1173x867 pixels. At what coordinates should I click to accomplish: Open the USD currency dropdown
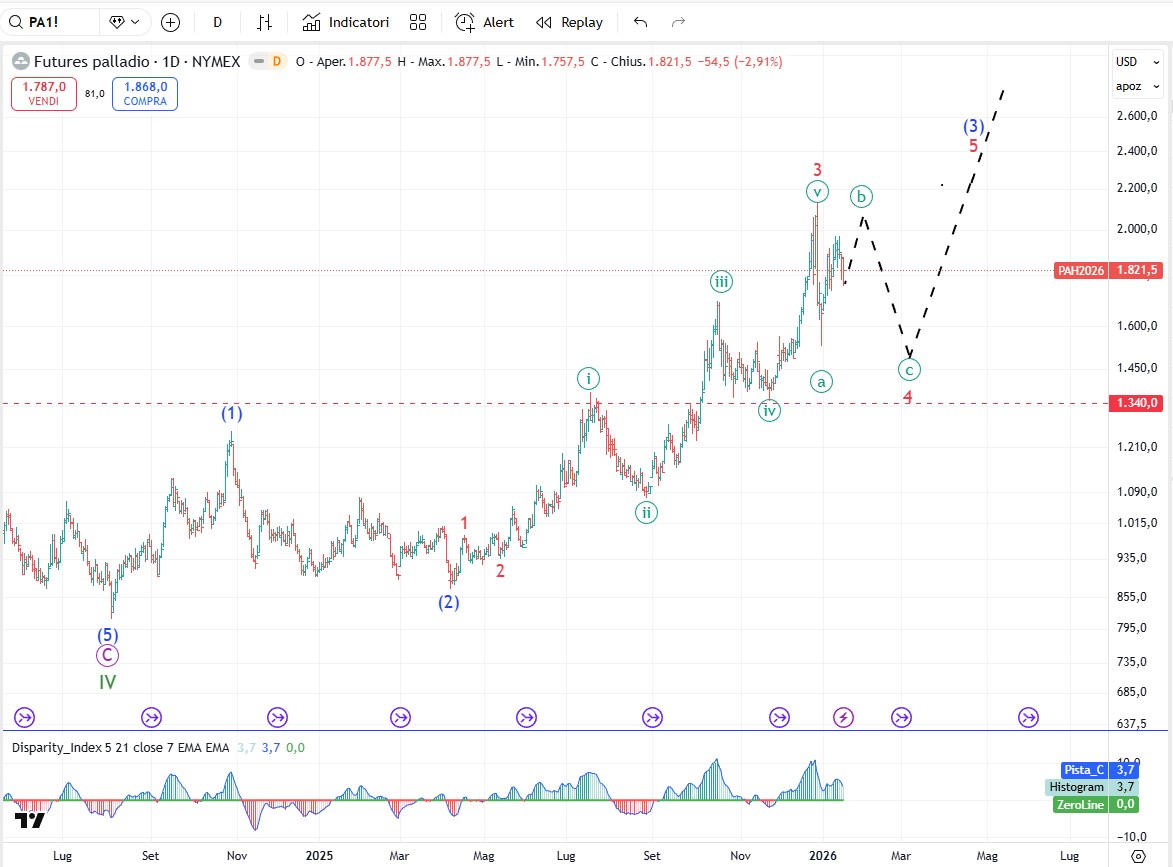click(1137, 61)
